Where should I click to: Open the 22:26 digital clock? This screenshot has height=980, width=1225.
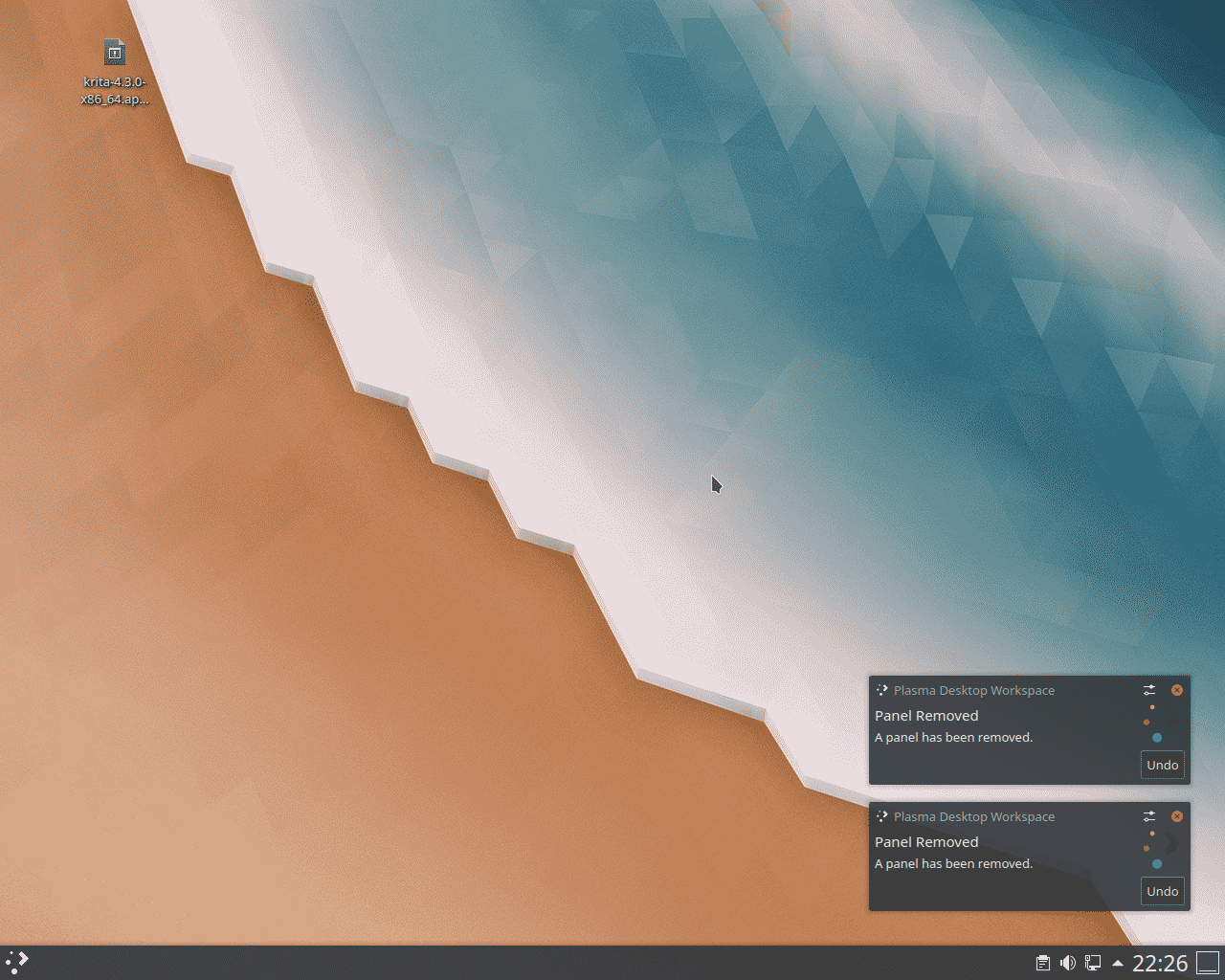coord(1160,963)
